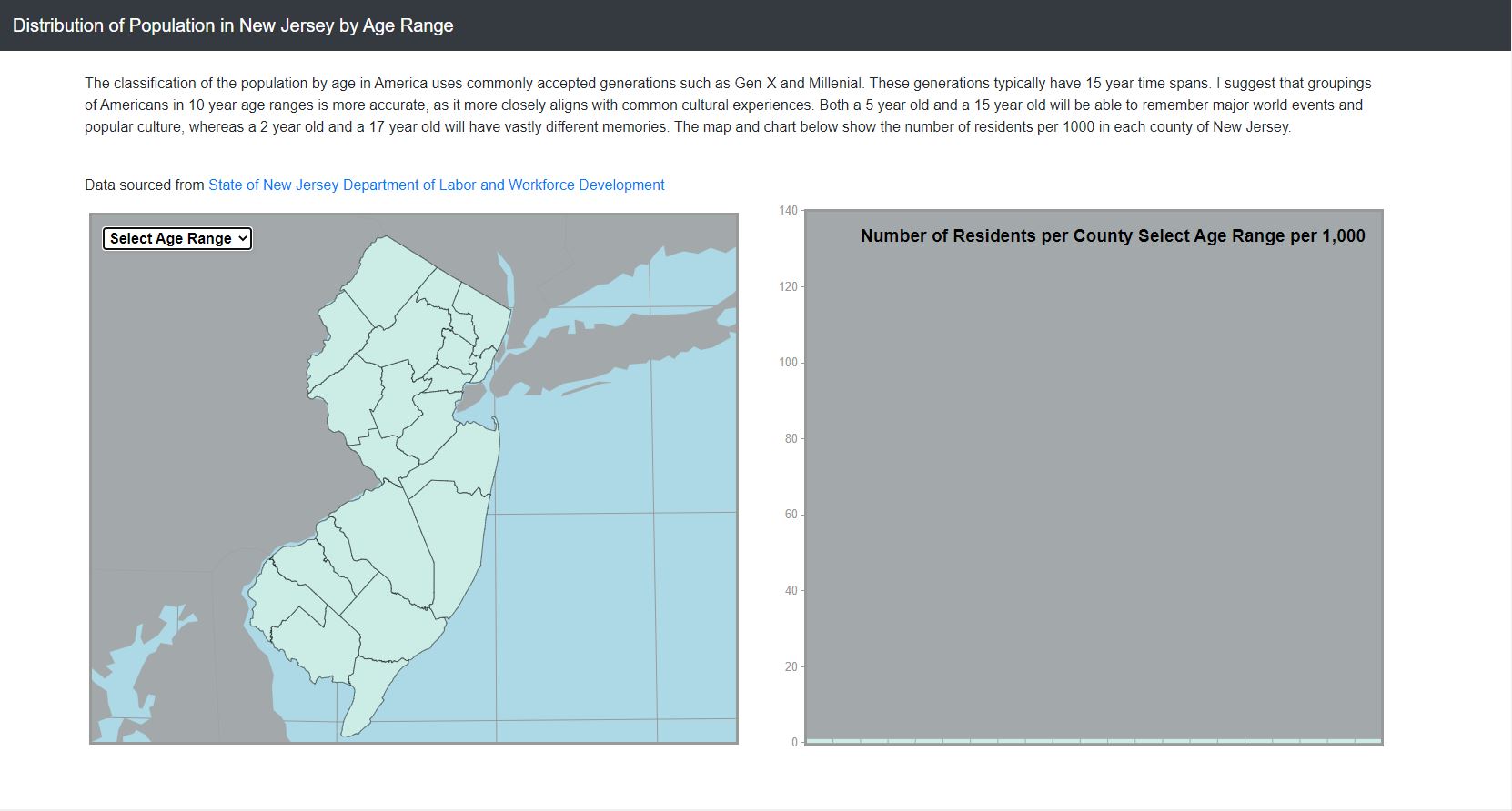The height and width of the screenshot is (811, 1512).
Task: Click the '80' y-axis label
Action: pyautogui.click(x=791, y=439)
